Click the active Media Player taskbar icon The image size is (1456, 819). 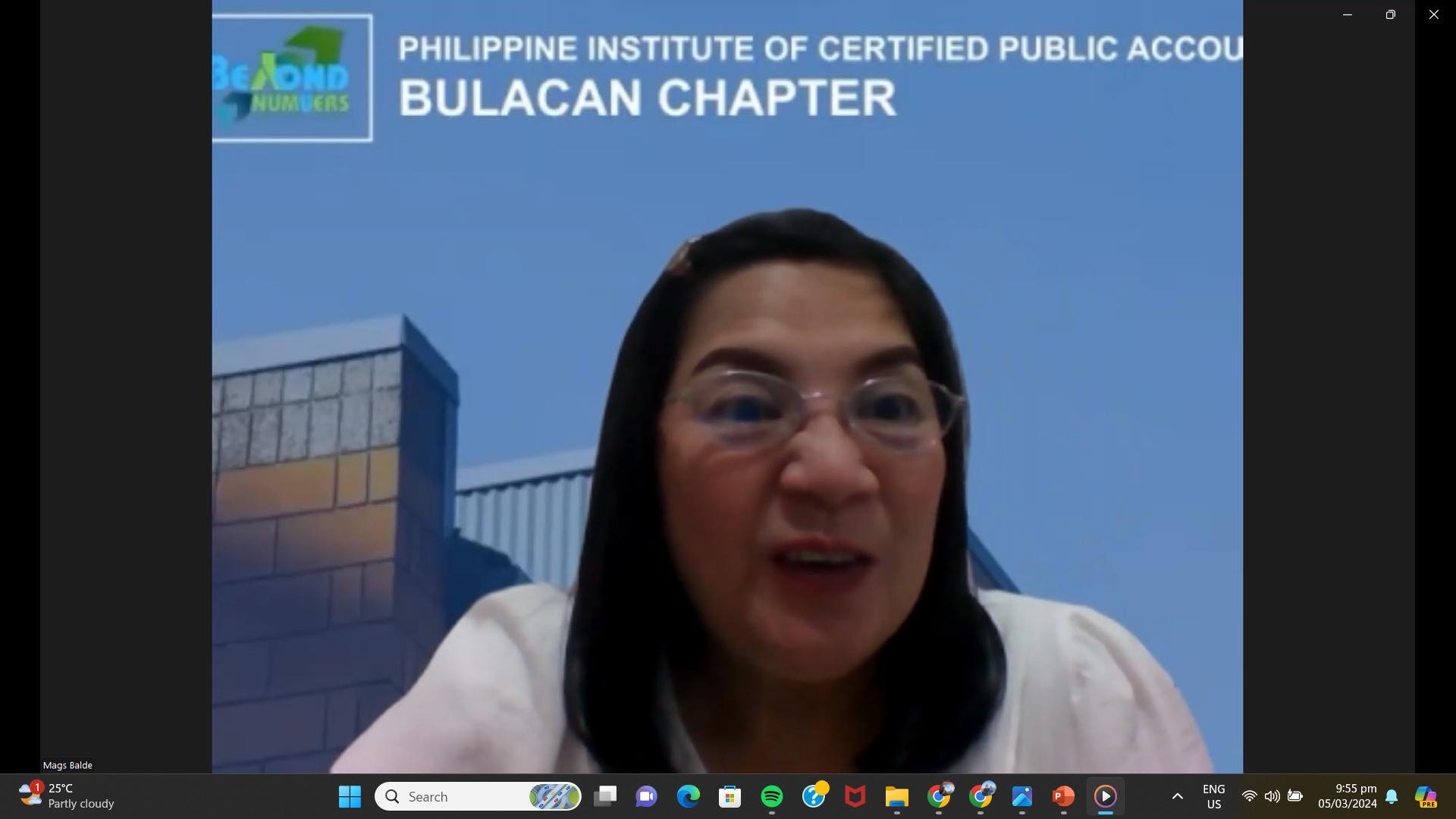[x=1105, y=796]
